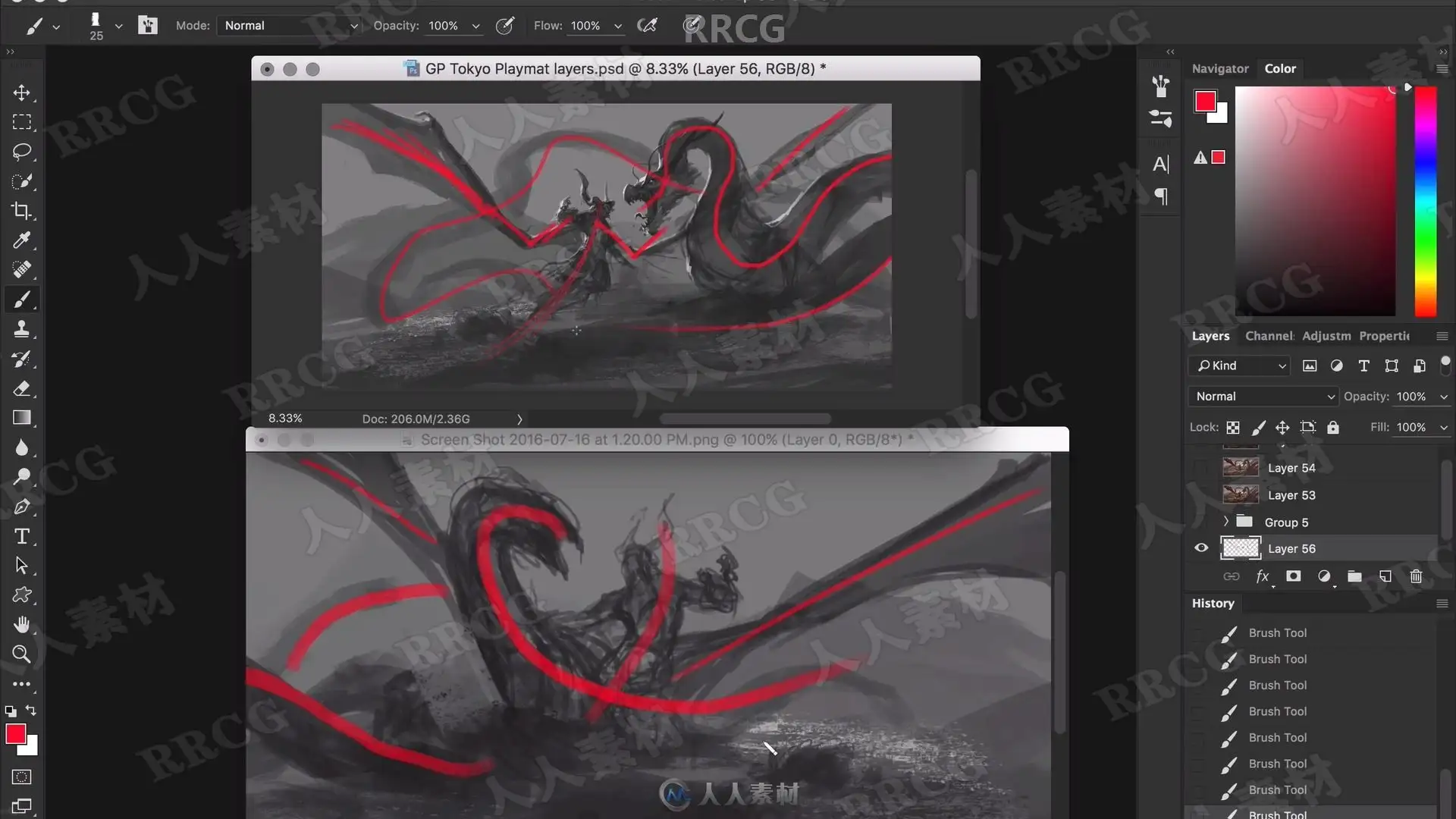Open the tool preset picker arrow
Viewport: 1456px width, 819px height.
(56, 27)
